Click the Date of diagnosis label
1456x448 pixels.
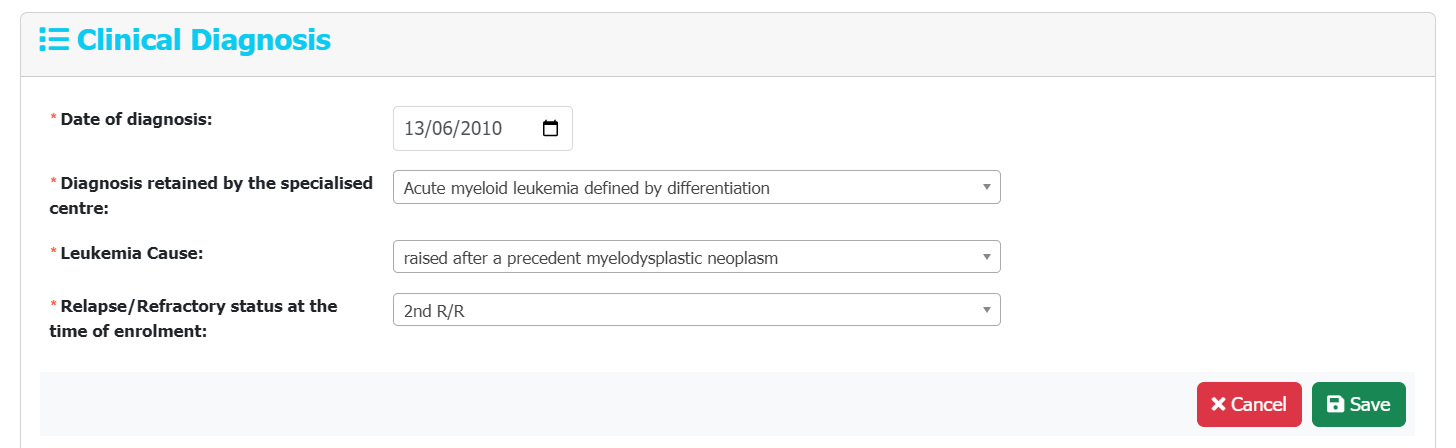(x=137, y=119)
